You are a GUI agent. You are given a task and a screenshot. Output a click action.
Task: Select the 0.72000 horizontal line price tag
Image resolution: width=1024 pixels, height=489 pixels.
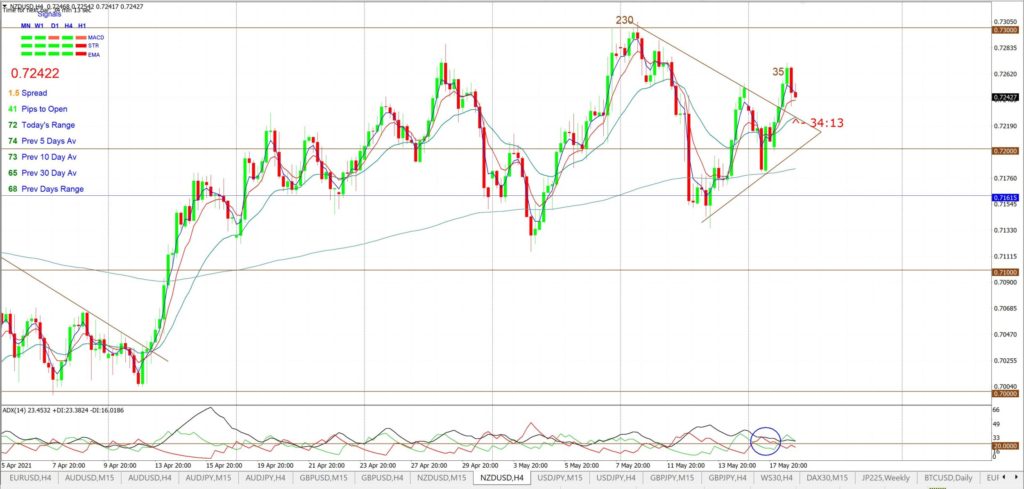[1004, 151]
